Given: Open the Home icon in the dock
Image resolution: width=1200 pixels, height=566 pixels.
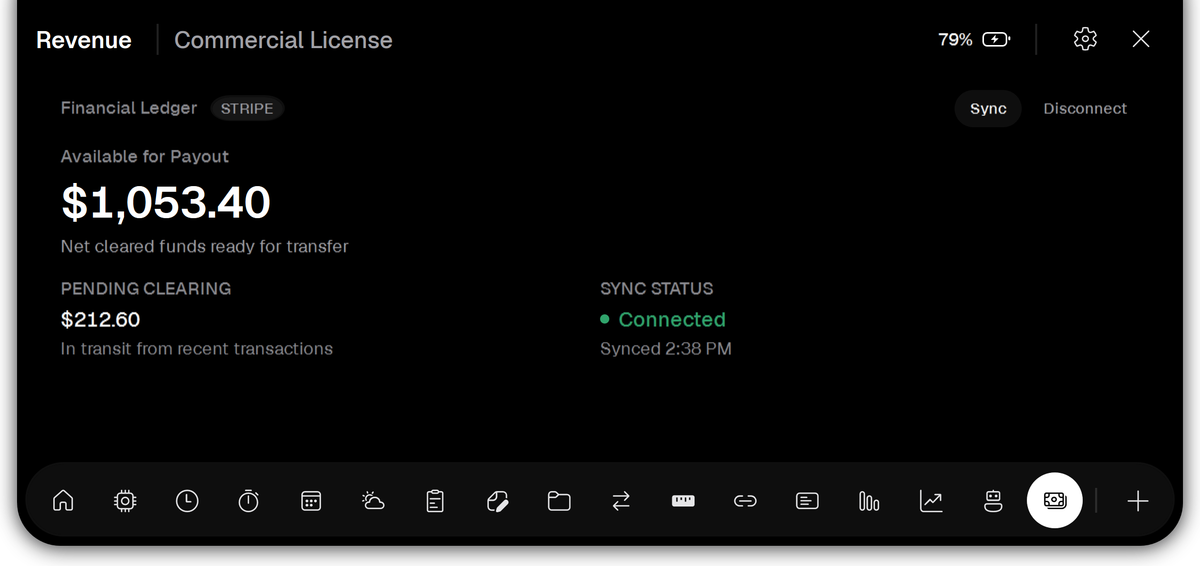Looking at the screenshot, I should [x=63, y=501].
